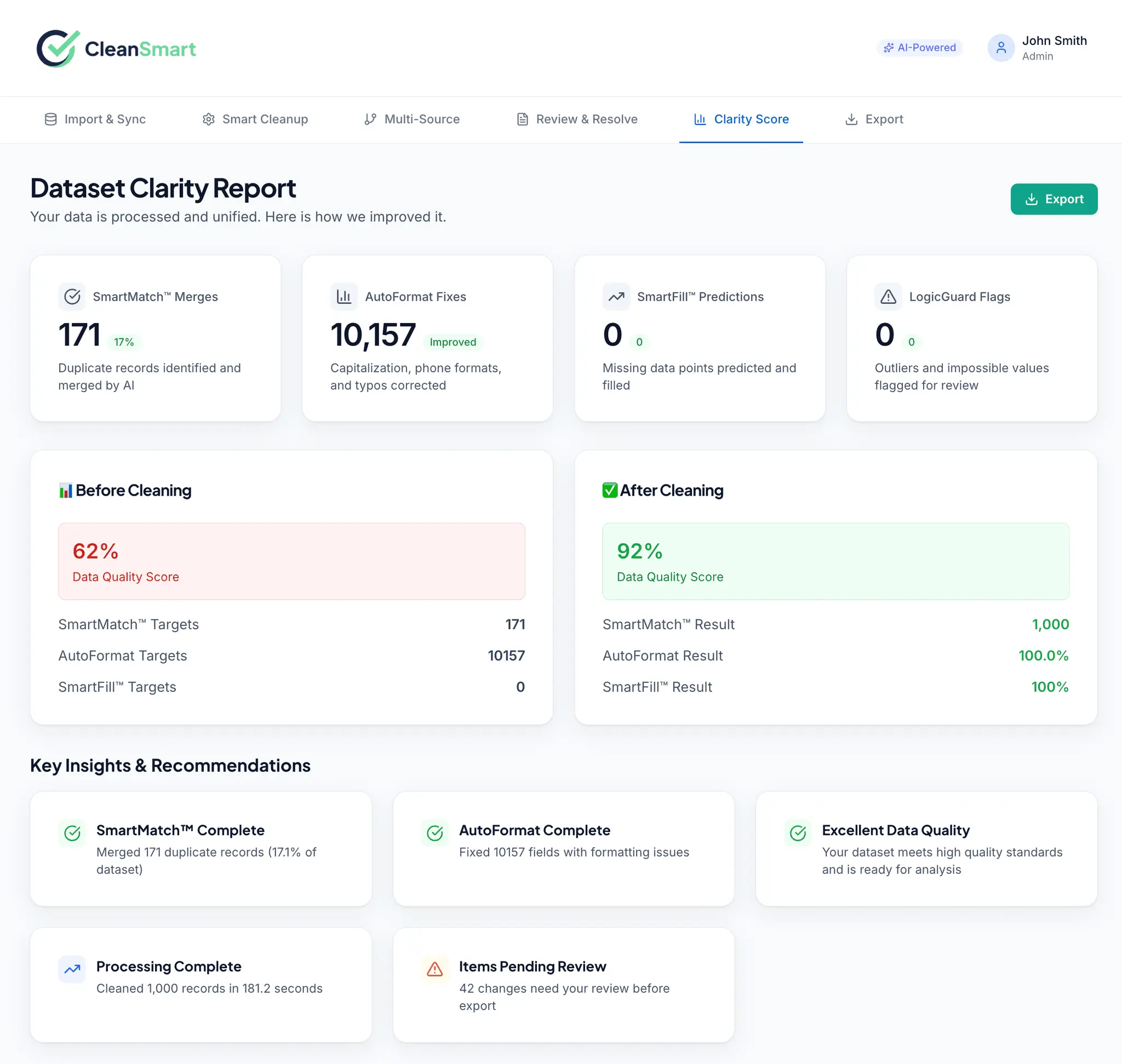Click the 17% badge beside 171

pos(124,342)
